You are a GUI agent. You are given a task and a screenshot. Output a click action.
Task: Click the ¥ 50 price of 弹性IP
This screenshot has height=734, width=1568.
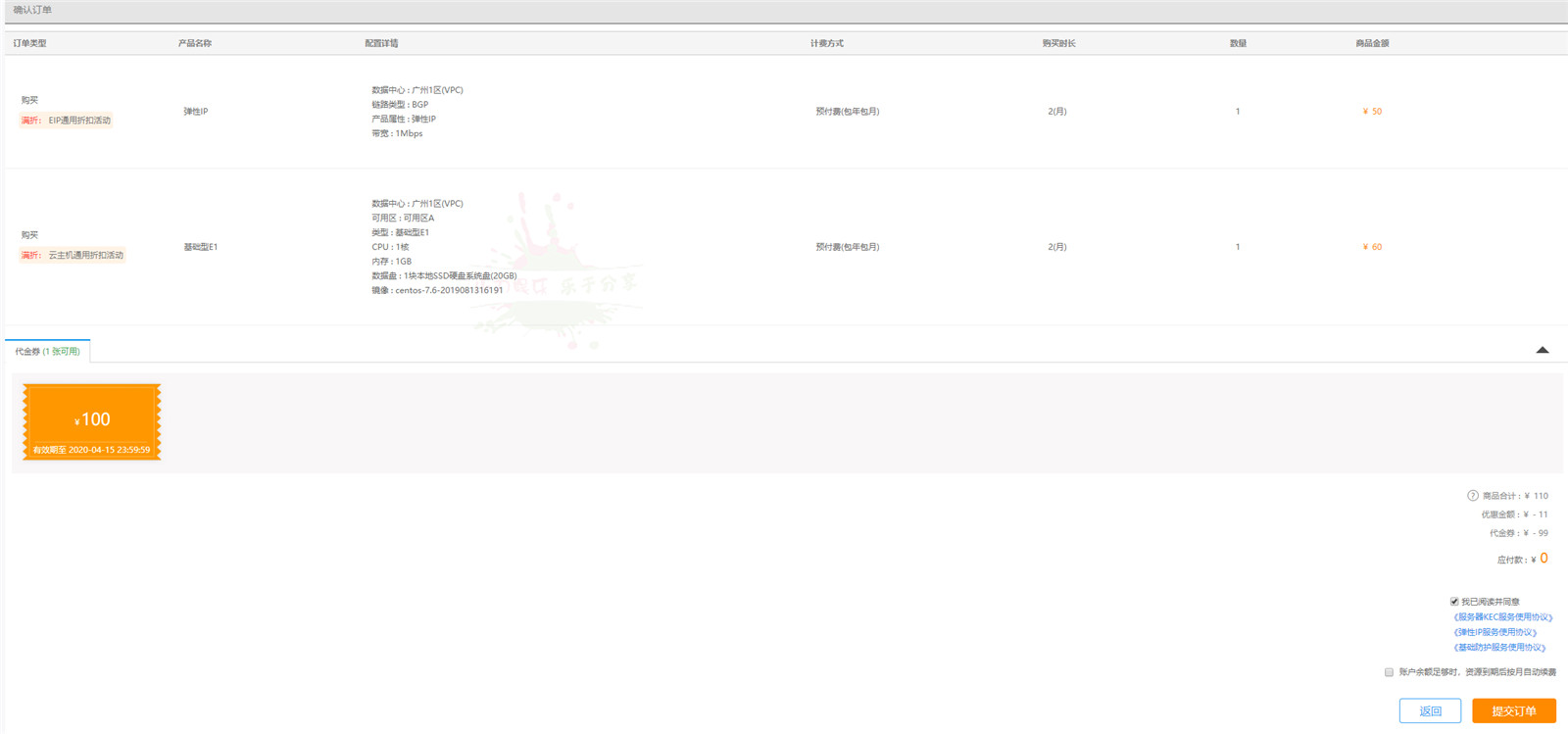pos(1372,112)
